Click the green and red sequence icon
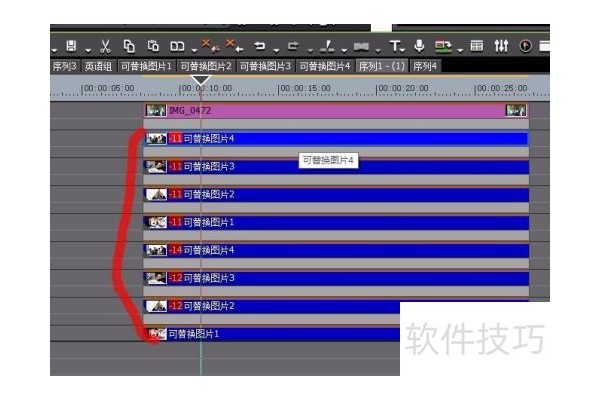 pyautogui.click(x=443, y=46)
